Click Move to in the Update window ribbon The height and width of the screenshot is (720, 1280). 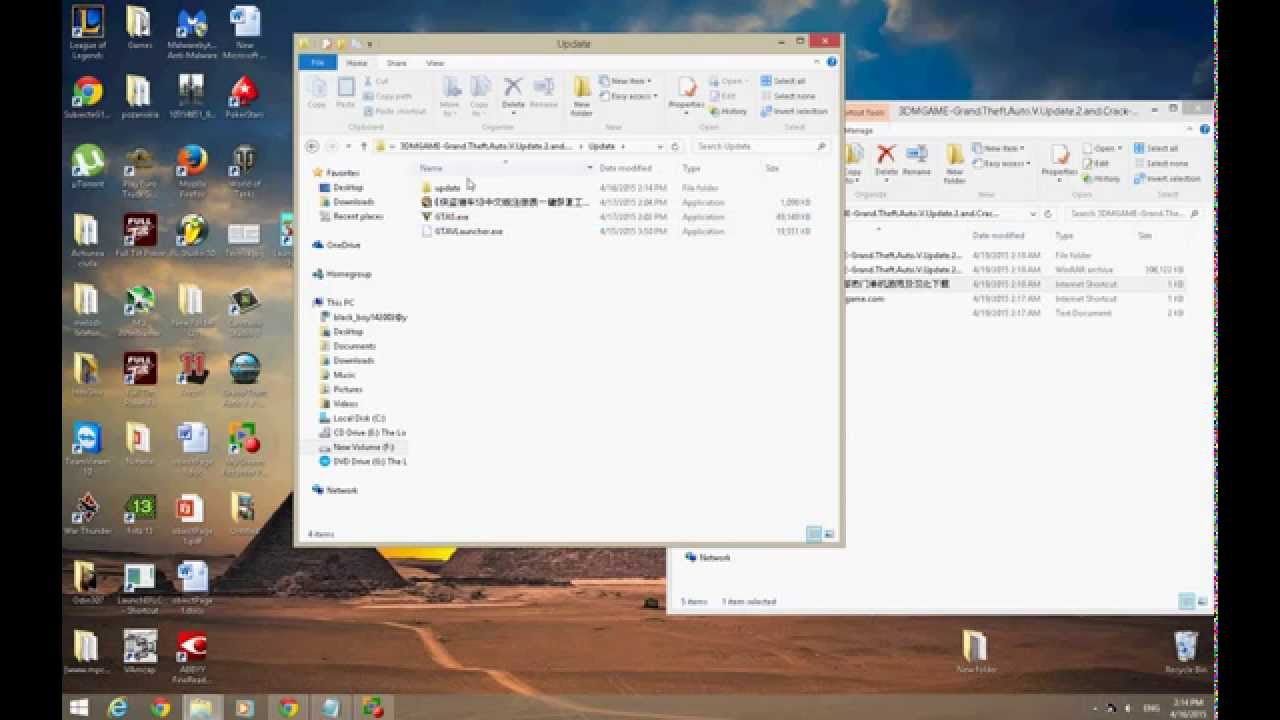pyautogui.click(x=450, y=95)
